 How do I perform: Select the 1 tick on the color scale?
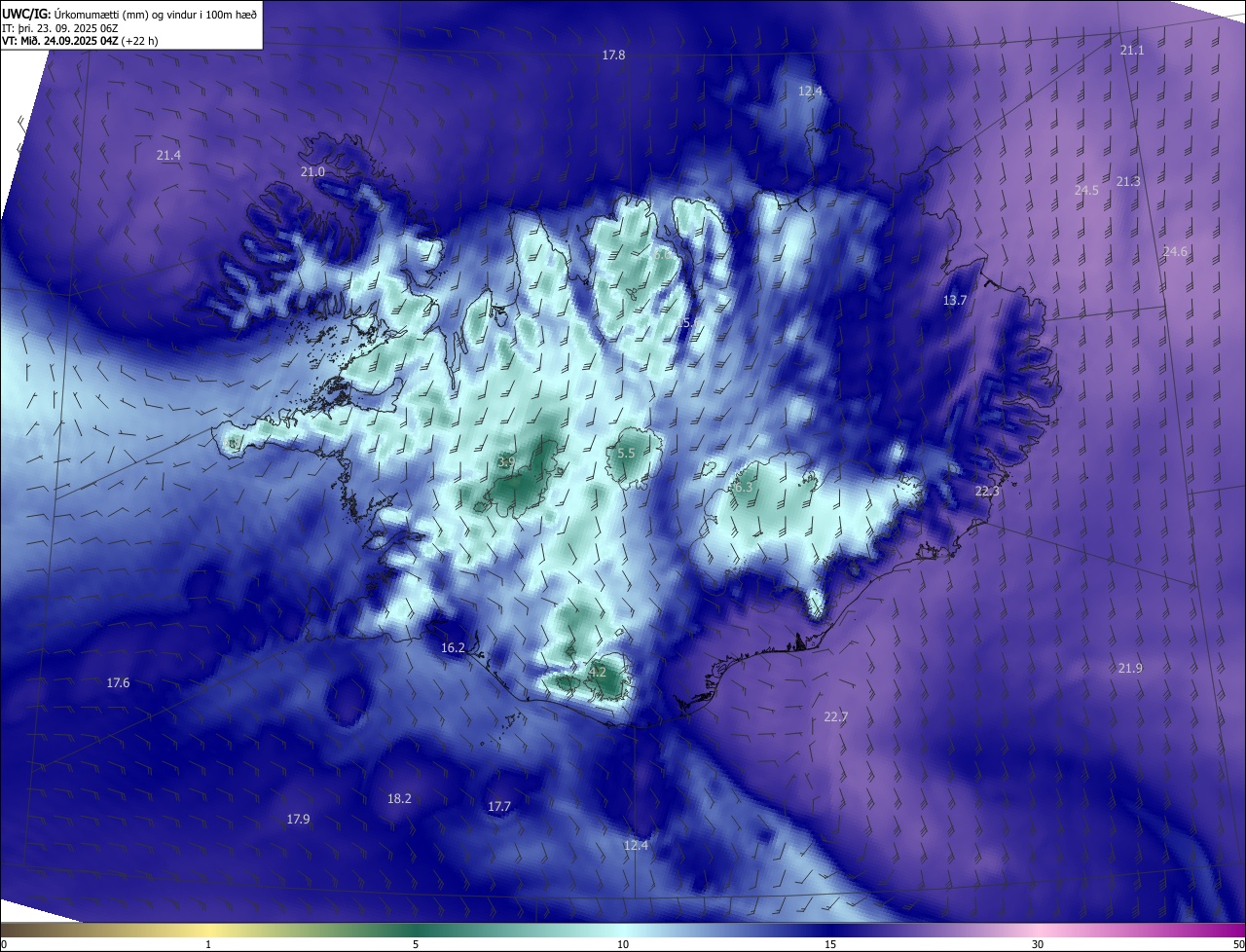(x=208, y=944)
